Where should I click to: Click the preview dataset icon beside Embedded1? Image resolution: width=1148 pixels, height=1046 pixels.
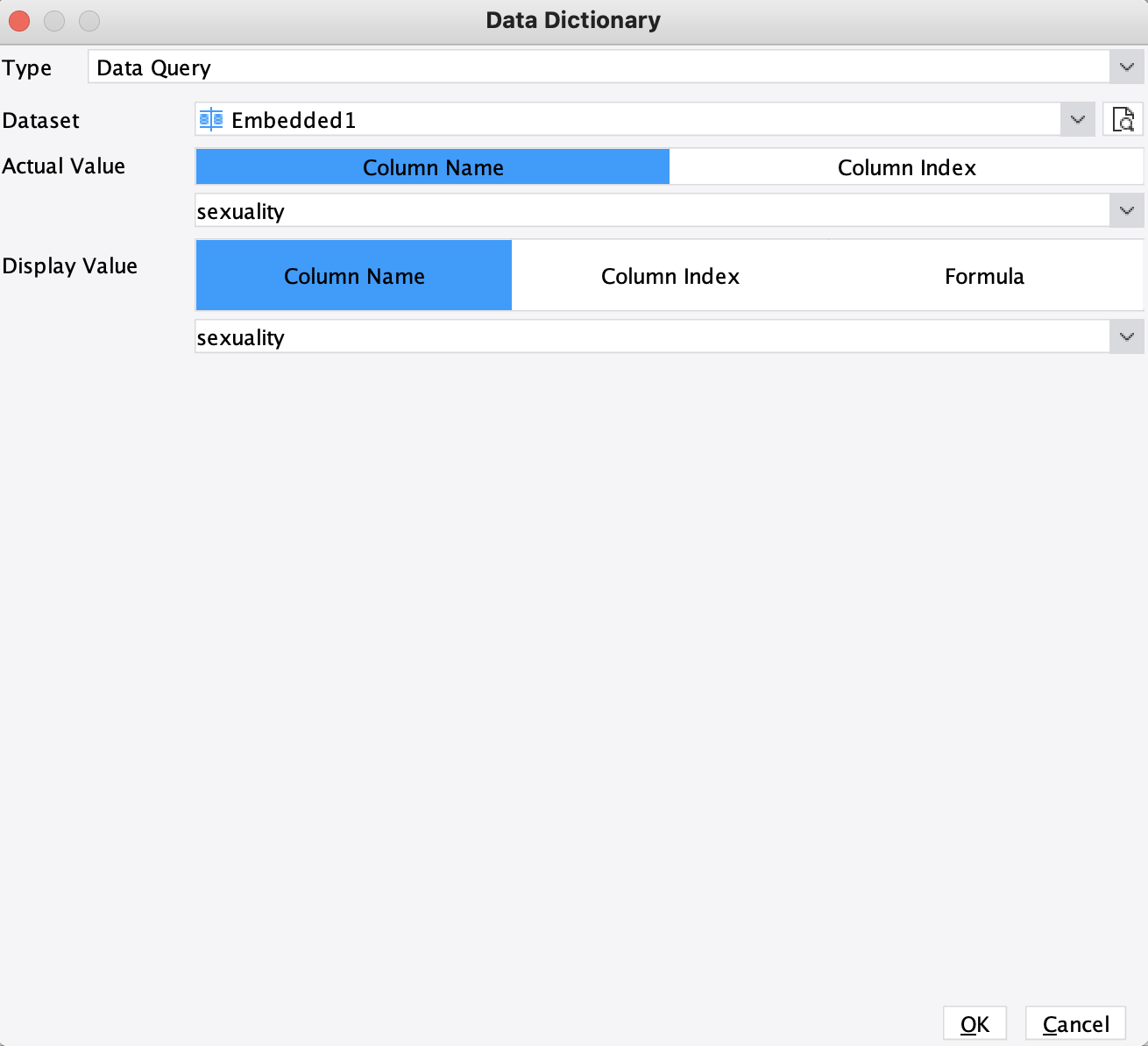(1123, 119)
